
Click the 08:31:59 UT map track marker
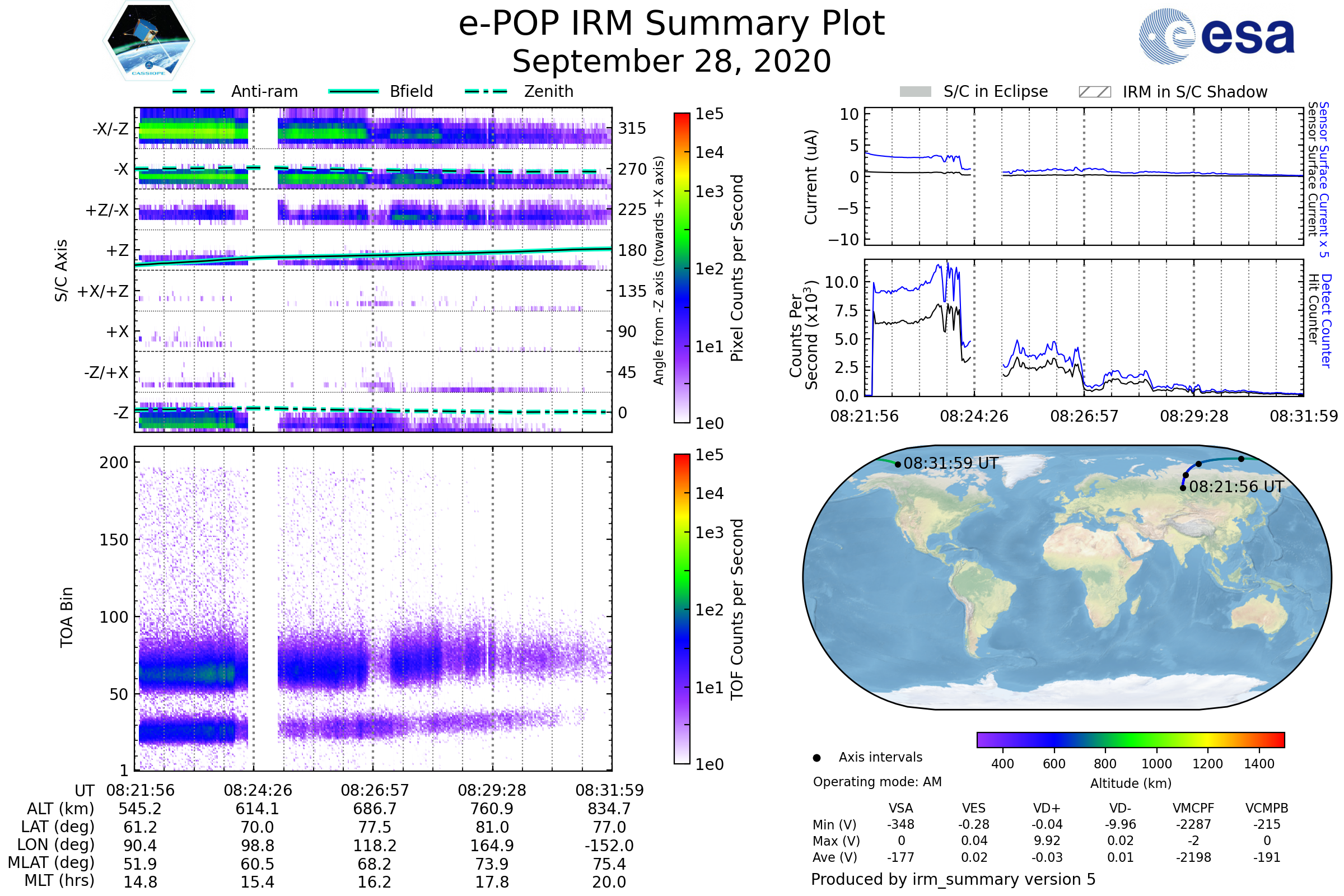(x=898, y=465)
